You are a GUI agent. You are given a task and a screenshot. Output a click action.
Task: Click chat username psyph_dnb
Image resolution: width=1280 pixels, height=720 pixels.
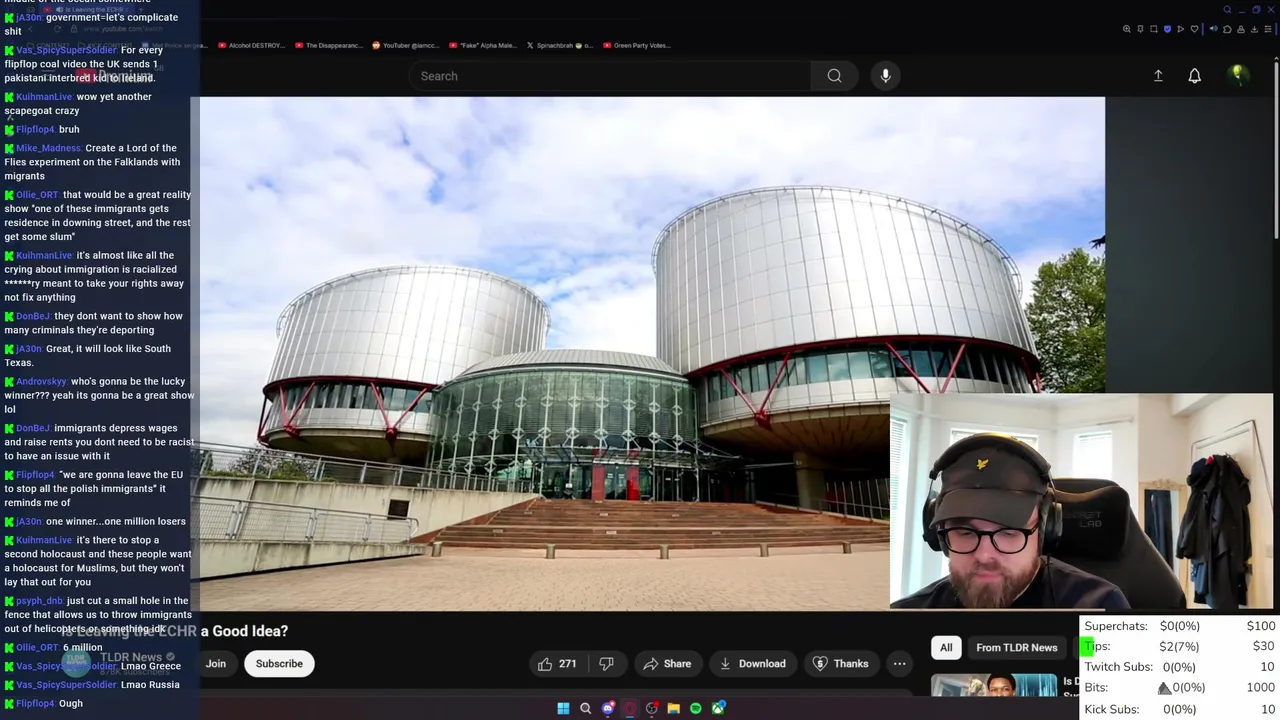pos(39,601)
